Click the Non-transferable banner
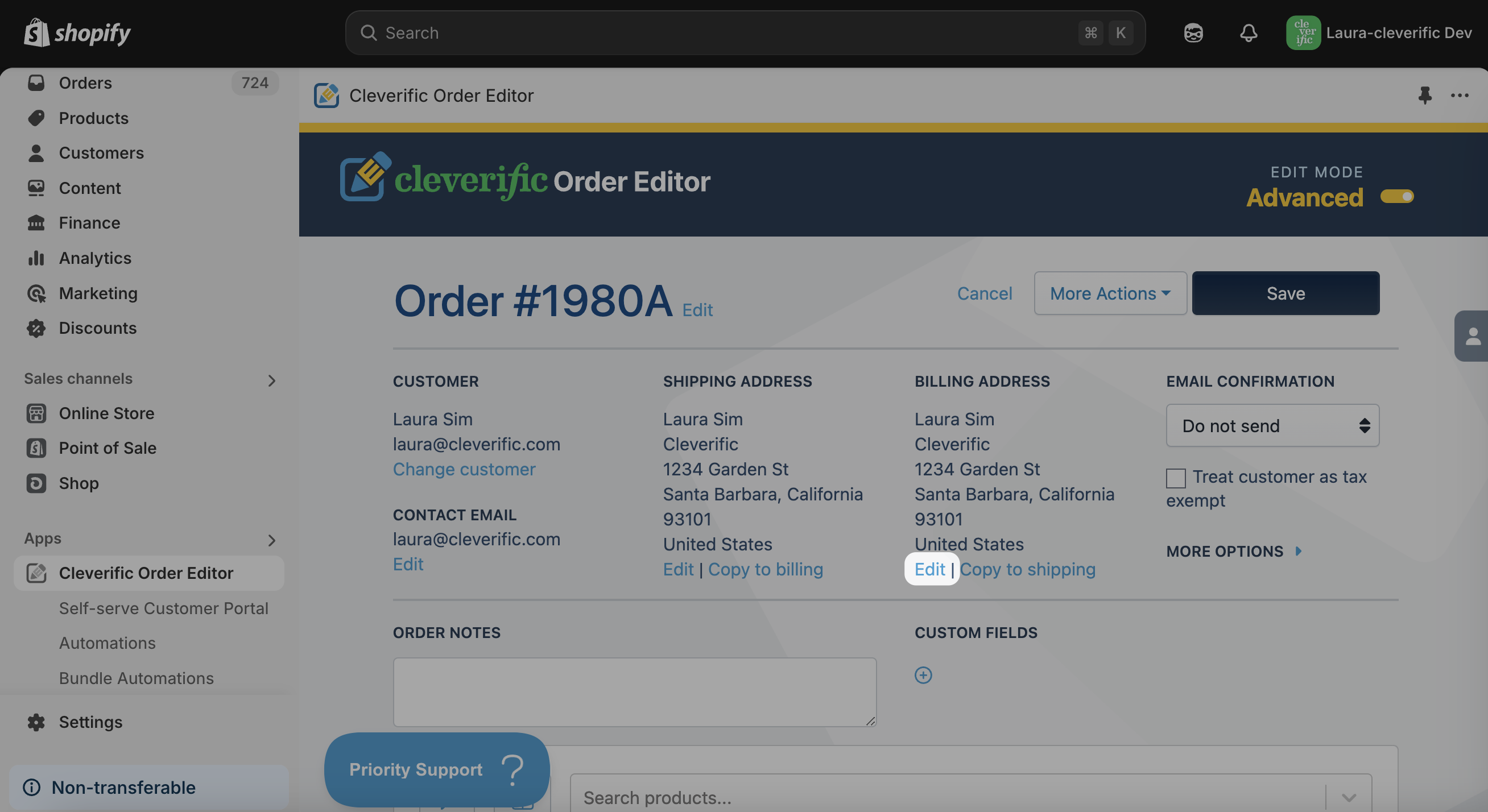1488x812 pixels. [148, 787]
